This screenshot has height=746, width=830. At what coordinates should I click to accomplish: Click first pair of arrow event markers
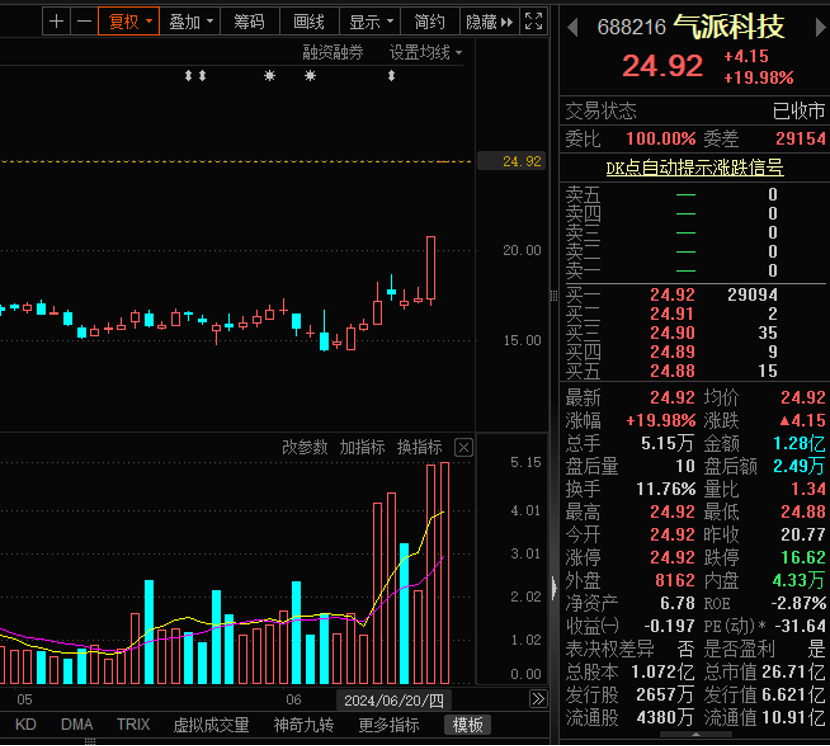[x=195, y=76]
